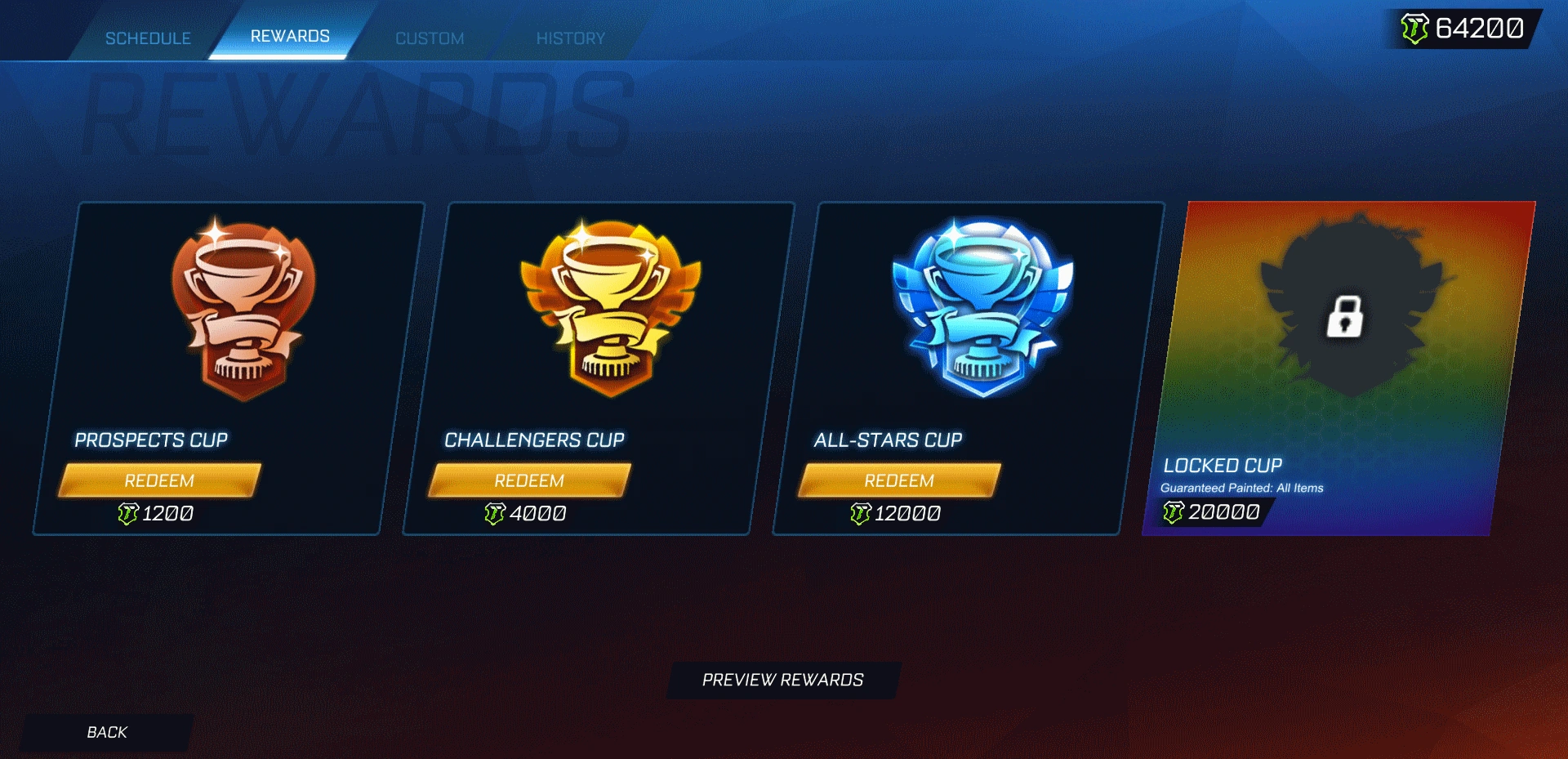Switch to the Schedule tab
Viewport: 1568px width, 759px height.
point(148,38)
